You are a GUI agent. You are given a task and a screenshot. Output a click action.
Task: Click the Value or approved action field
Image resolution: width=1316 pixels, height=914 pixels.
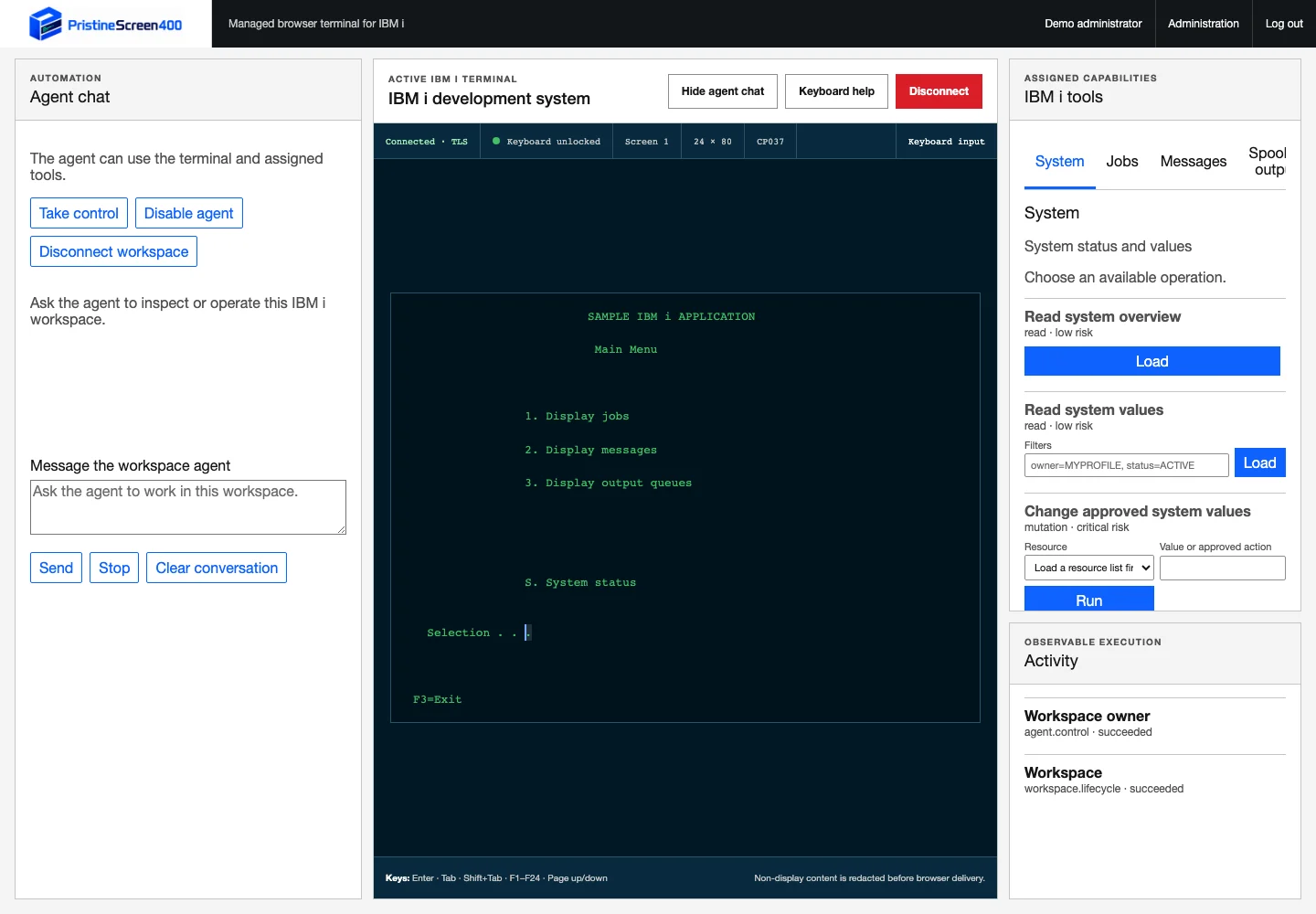click(x=1222, y=568)
